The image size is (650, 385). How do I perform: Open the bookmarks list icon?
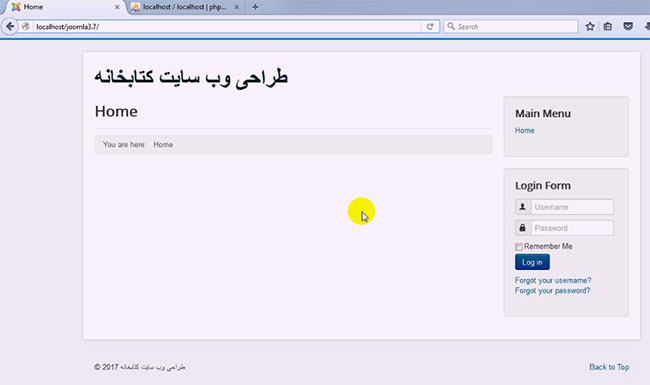point(608,27)
